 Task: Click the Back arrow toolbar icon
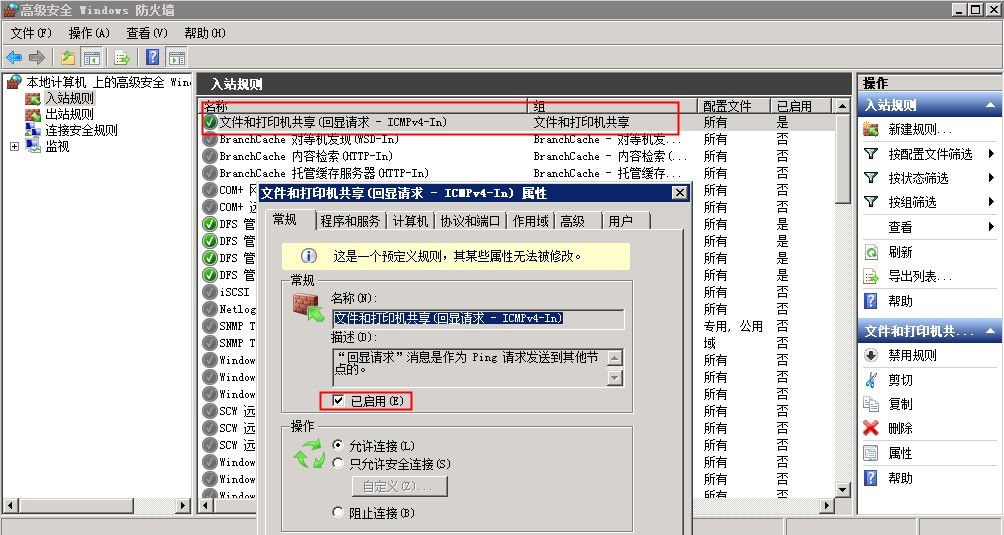click(14, 58)
